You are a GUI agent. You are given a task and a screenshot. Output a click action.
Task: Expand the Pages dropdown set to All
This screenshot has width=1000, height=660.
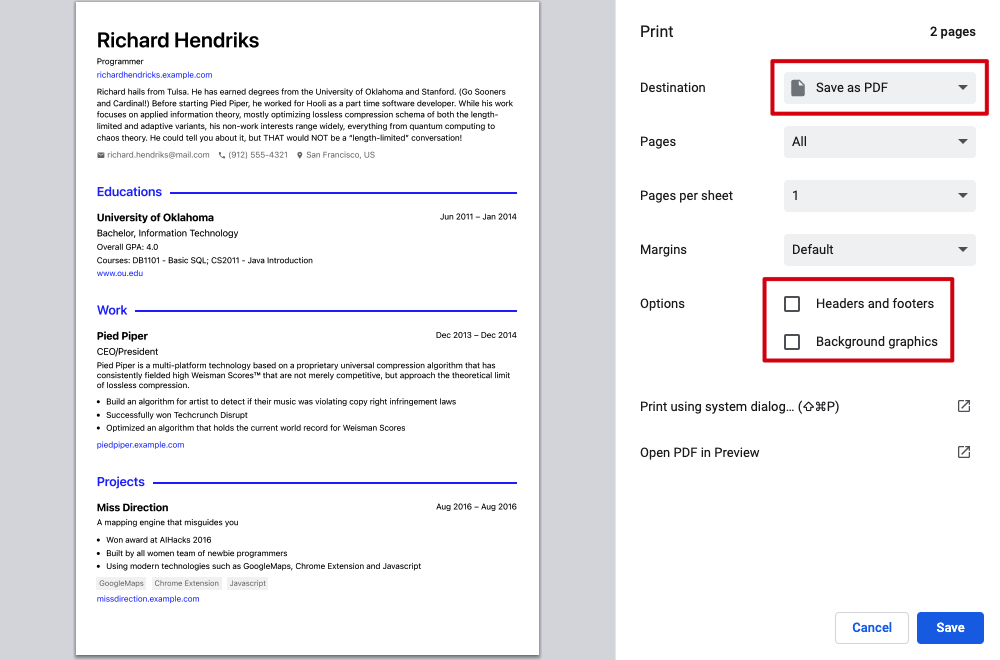(x=879, y=142)
